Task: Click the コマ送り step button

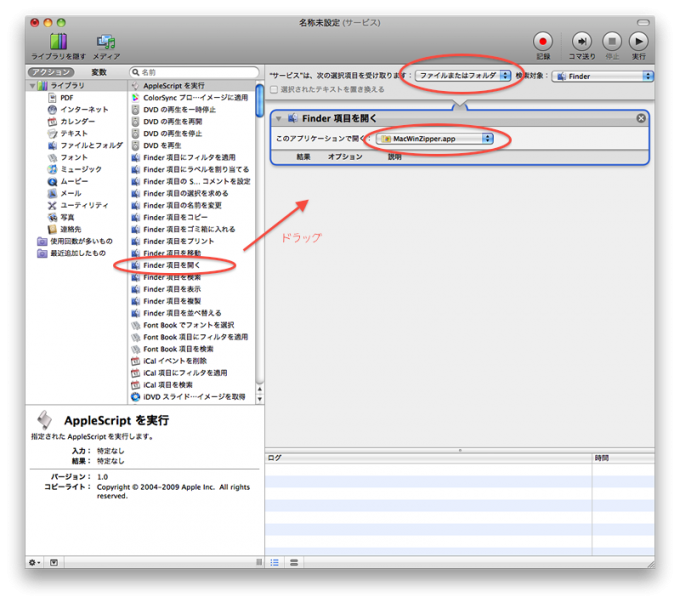Action: click(x=582, y=42)
